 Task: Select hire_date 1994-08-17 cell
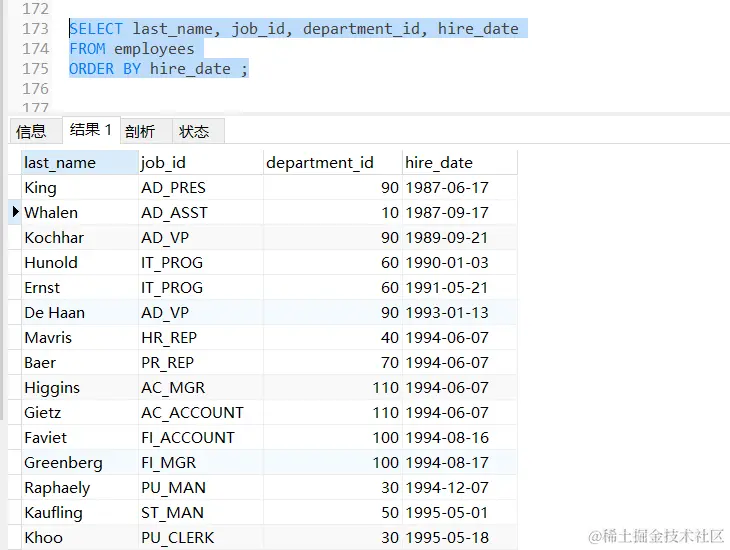click(460, 462)
